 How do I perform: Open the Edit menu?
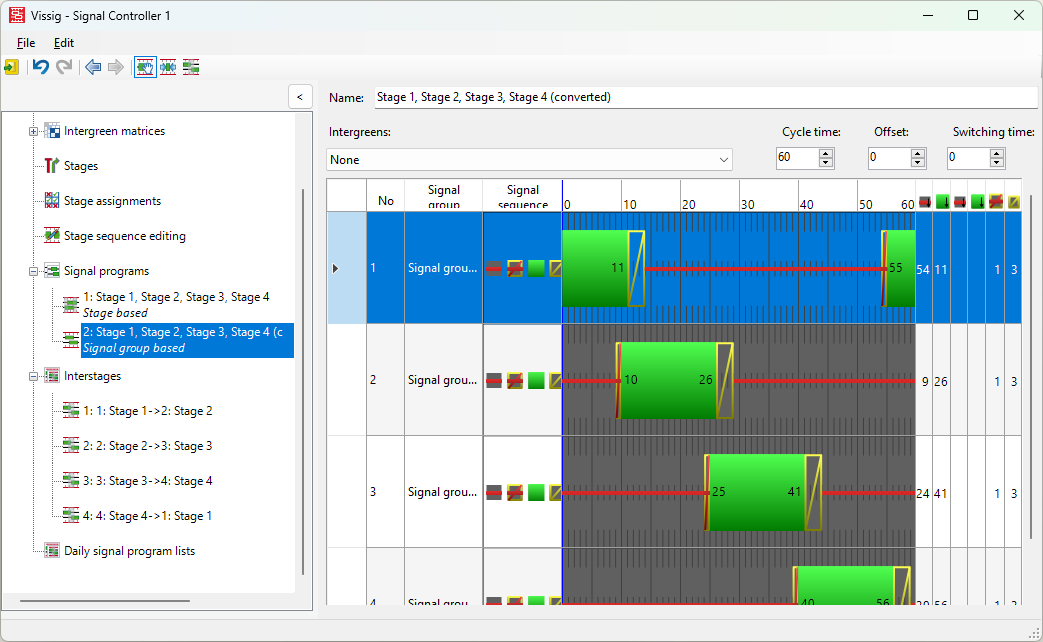[x=64, y=43]
